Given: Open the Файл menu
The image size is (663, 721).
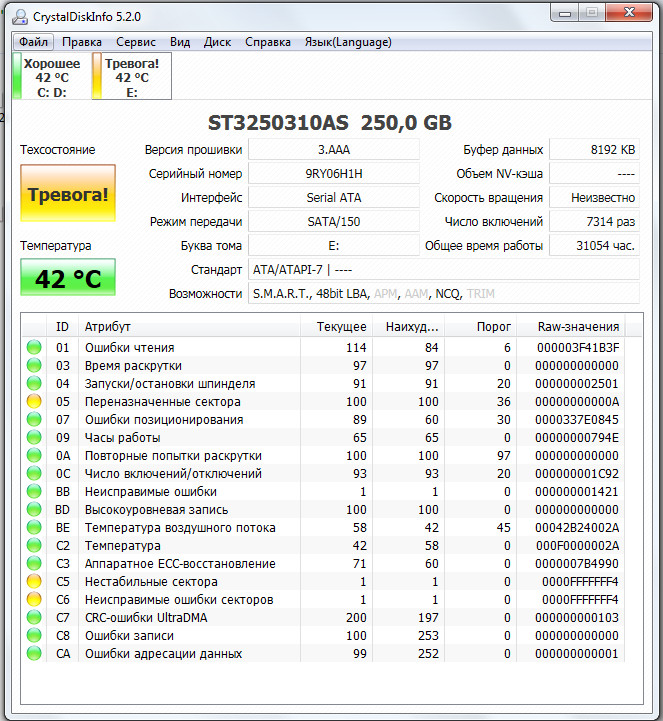Looking at the screenshot, I should point(34,42).
